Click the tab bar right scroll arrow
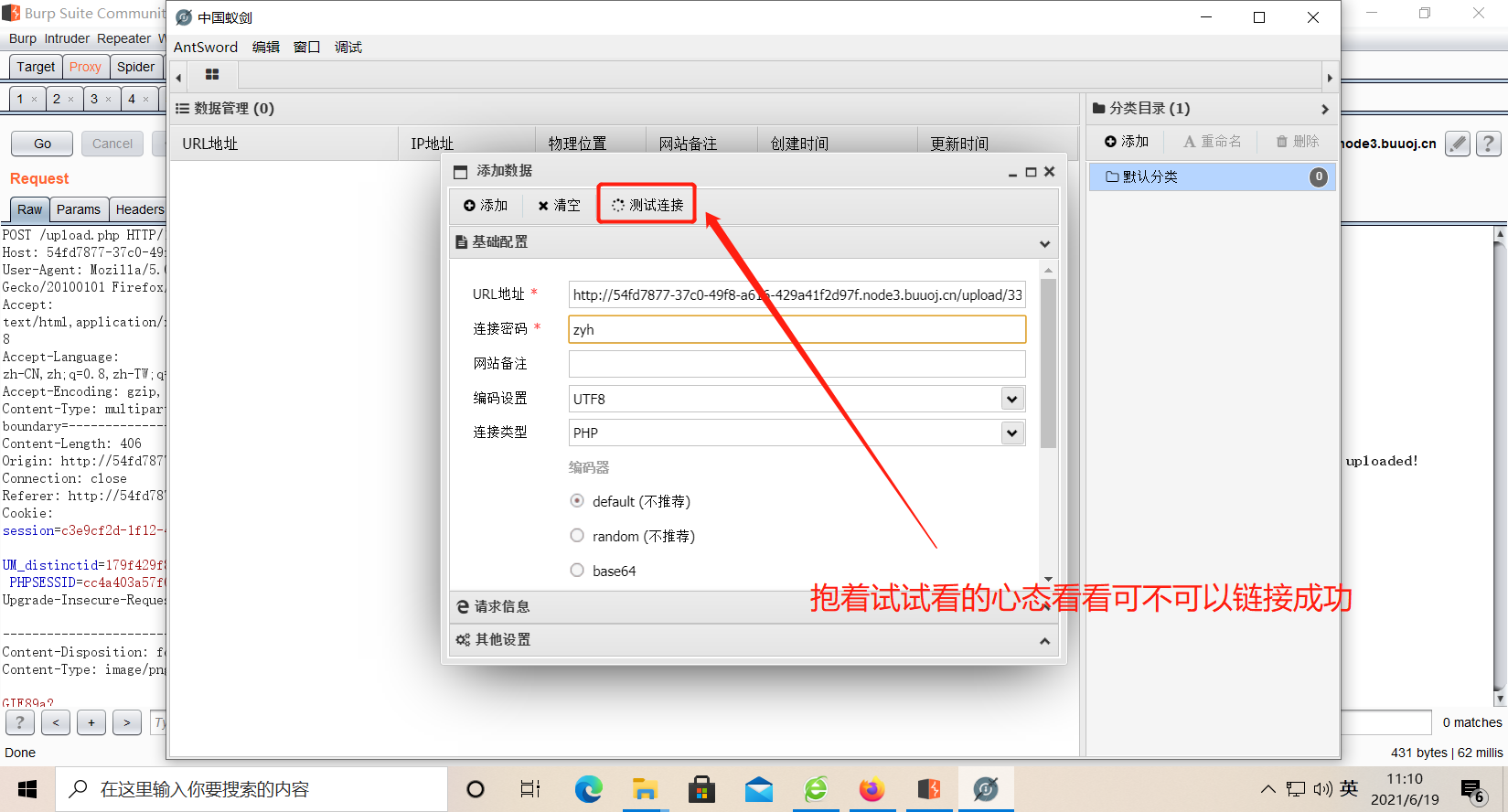Viewport: 1508px width, 812px height. click(1330, 78)
